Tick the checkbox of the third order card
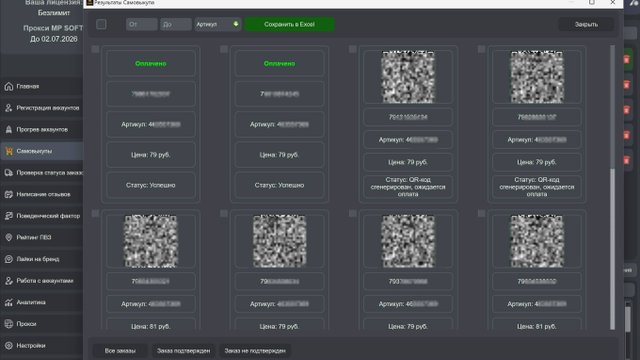The width and height of the screenshot is (640, 360). (x=353, y=49)
